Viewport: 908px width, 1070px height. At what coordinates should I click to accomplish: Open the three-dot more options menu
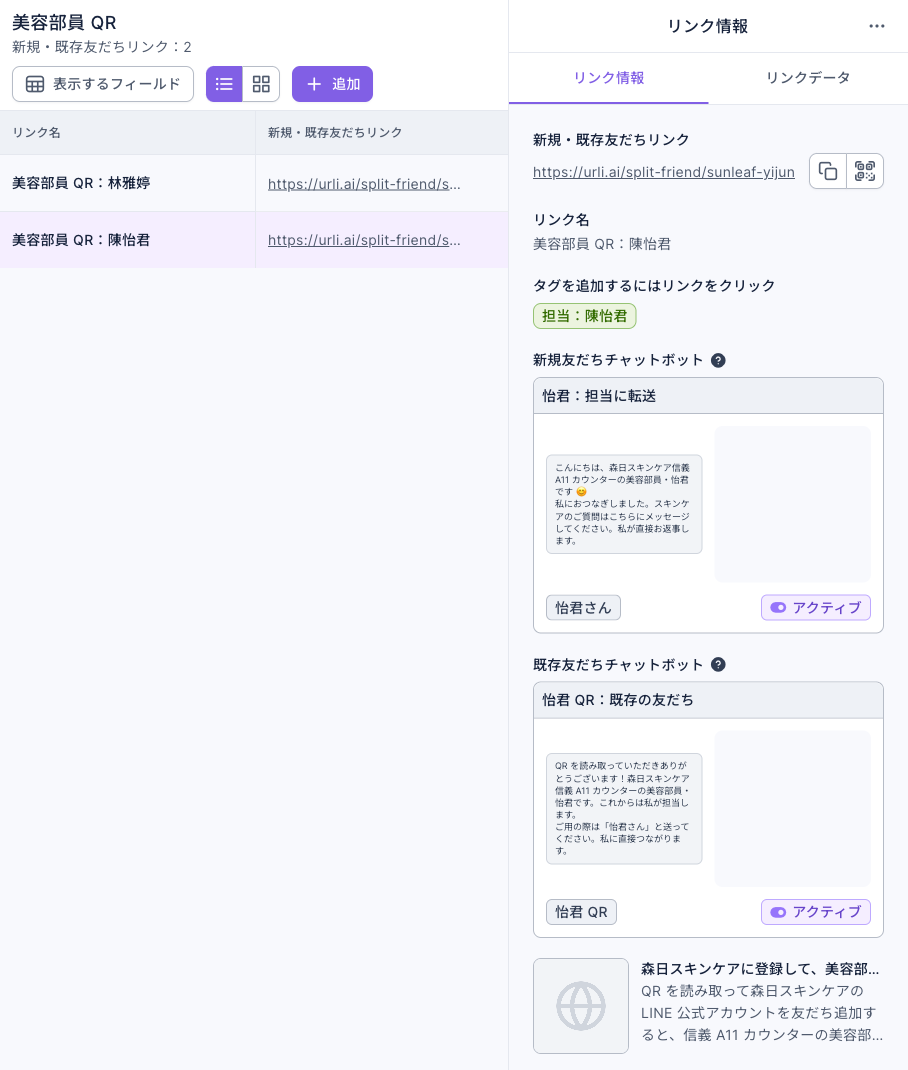[x=877, y=26]
